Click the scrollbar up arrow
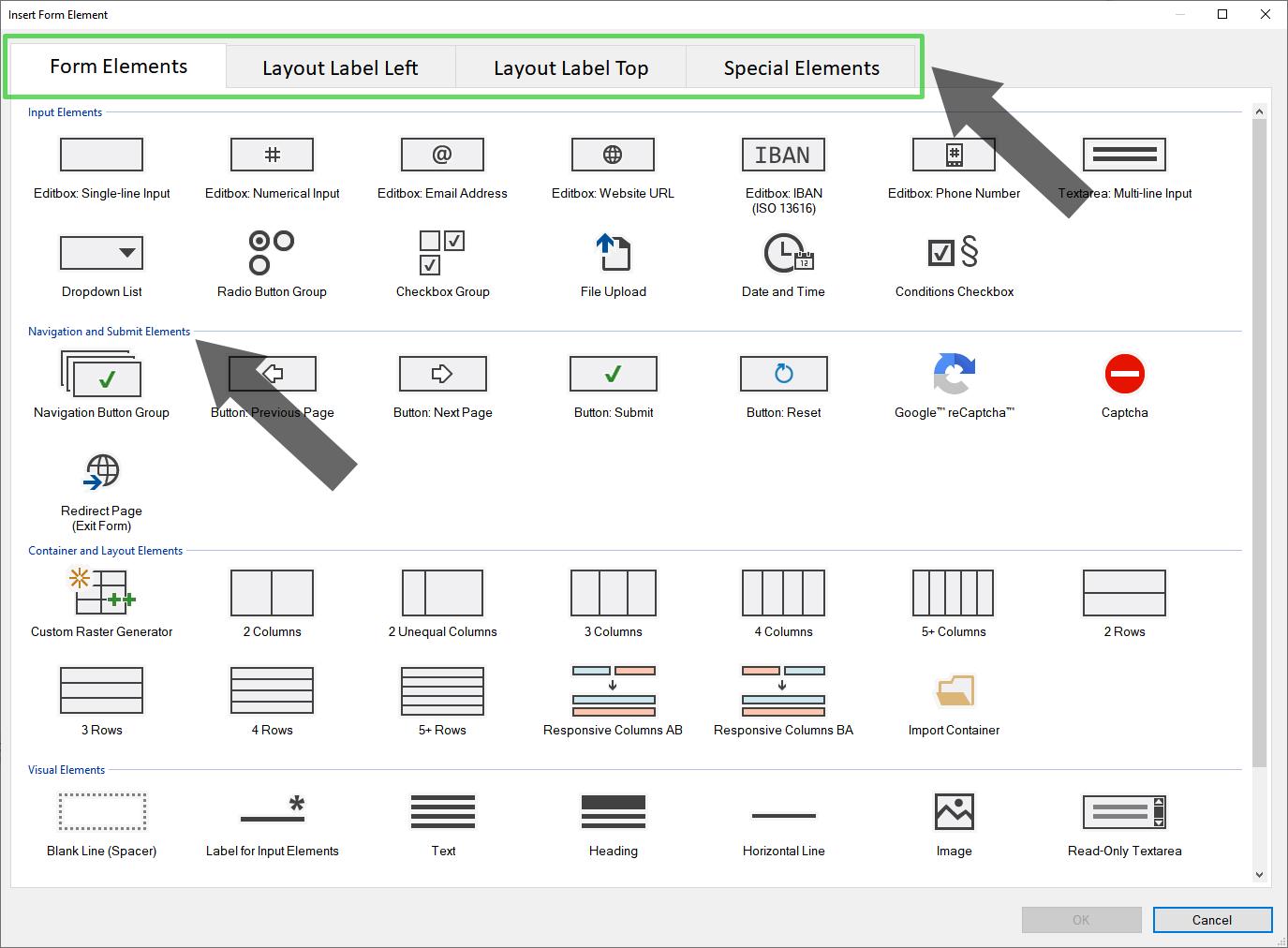 (1259, 111)
